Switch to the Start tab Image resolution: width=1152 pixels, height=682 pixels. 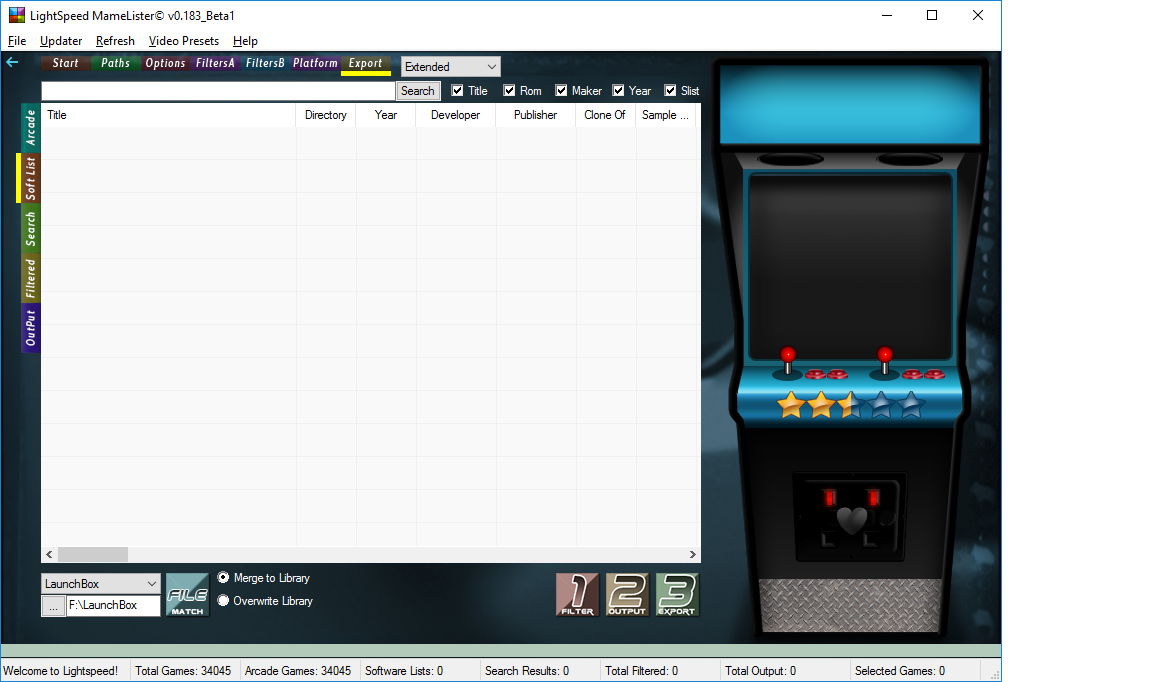point(65,63)
